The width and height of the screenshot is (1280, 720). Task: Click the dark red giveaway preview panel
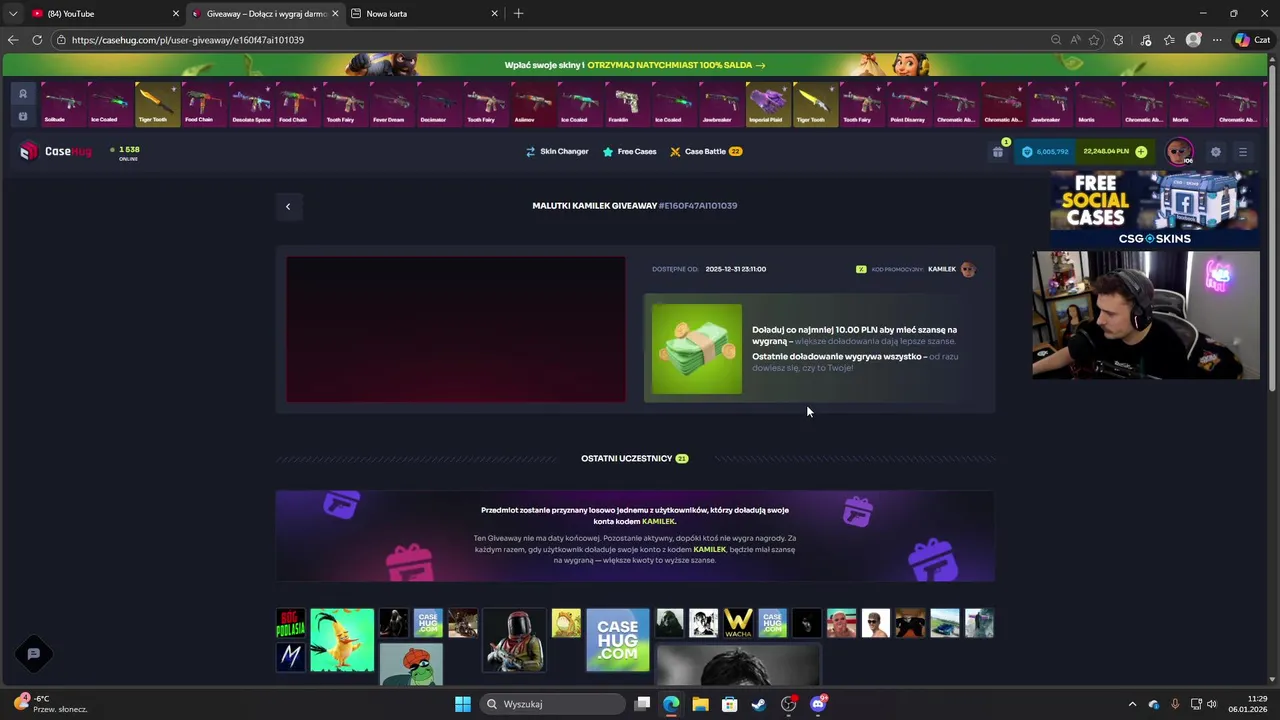pos(456,329)
